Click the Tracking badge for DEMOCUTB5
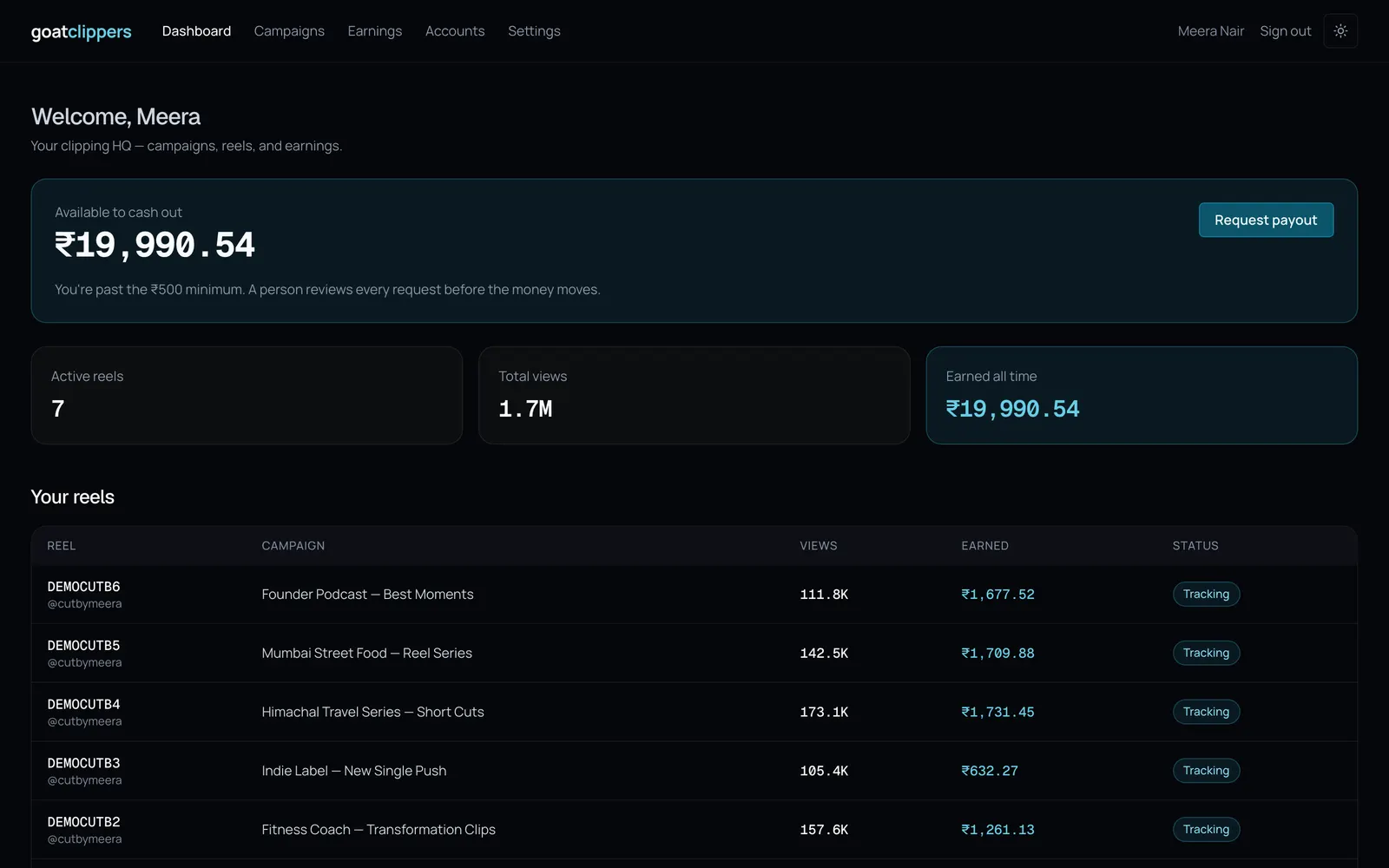The width and height of the screenshot is (1389, 868). tap(1206, 653)
